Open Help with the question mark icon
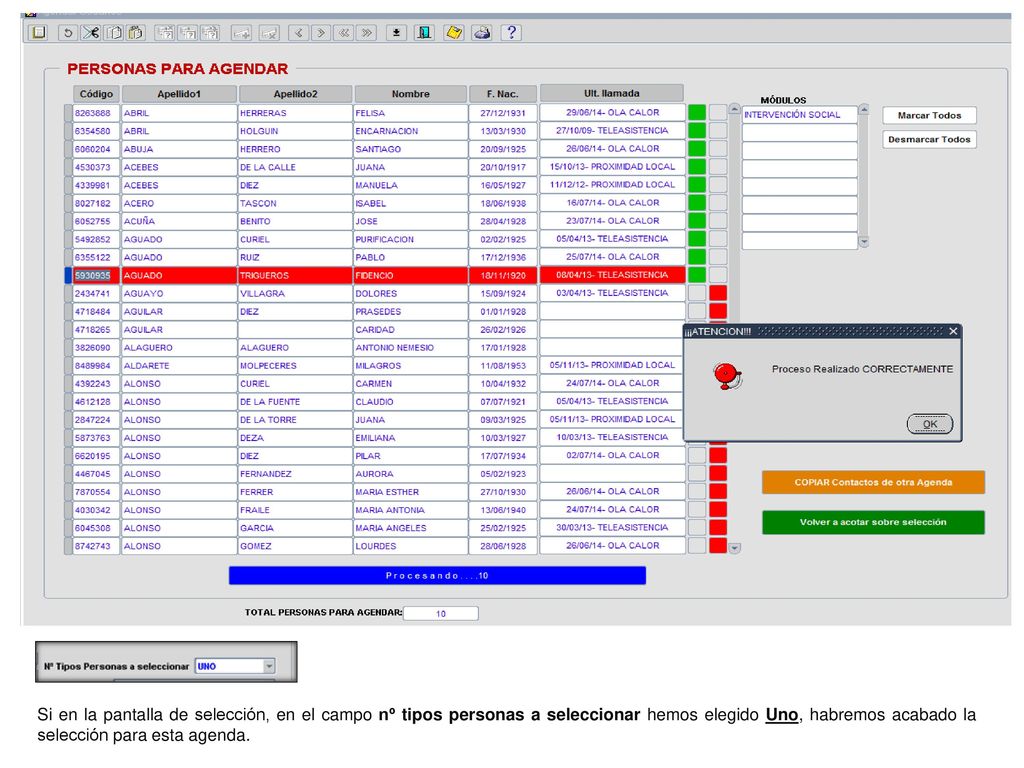 click(x=511, y=32)
